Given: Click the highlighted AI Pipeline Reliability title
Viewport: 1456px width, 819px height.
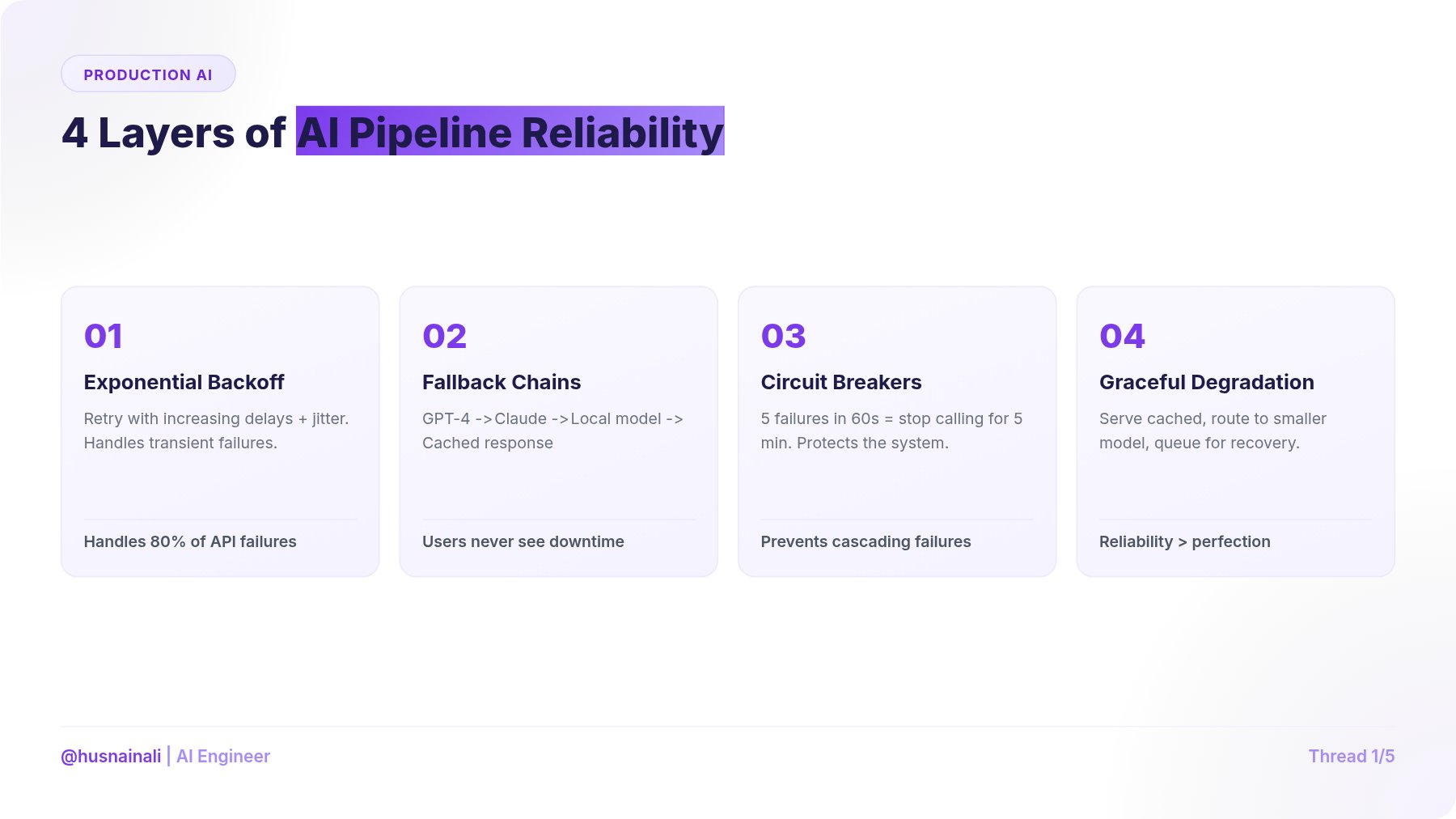Looking at the screenshot, I should tap(510, 132).
